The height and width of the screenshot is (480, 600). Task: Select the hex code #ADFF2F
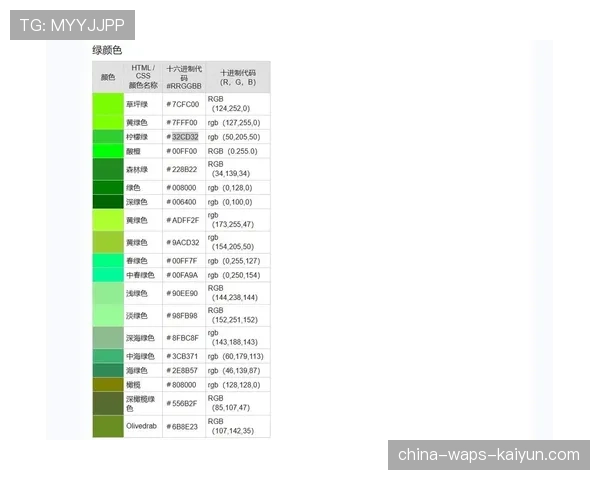tap(183, 220)
